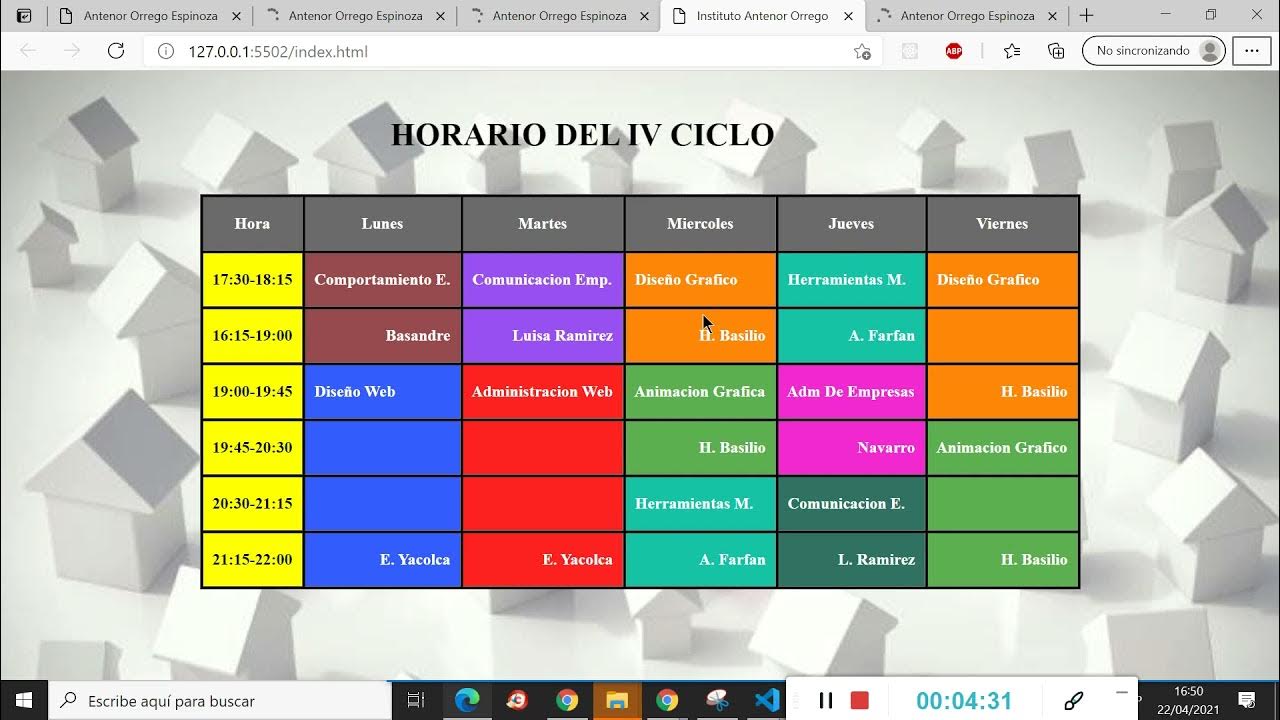This screenshot has height=720, width=1280.
Task: Click the Comunicacion Emp. cell
Action: [x=543, y=280]
